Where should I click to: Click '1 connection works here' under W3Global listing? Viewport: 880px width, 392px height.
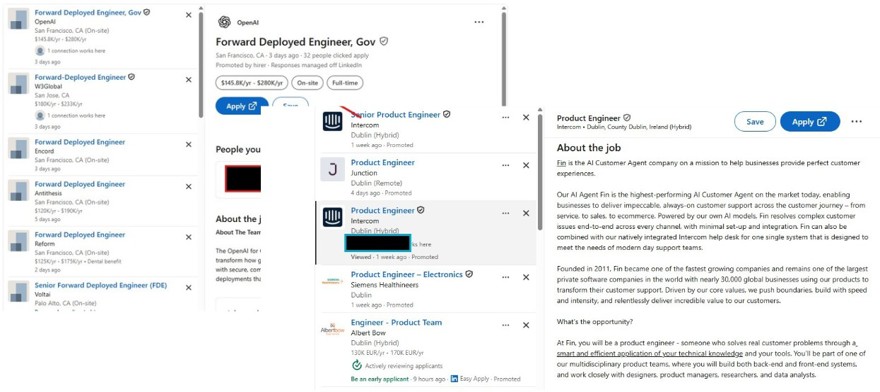point(76,115)
